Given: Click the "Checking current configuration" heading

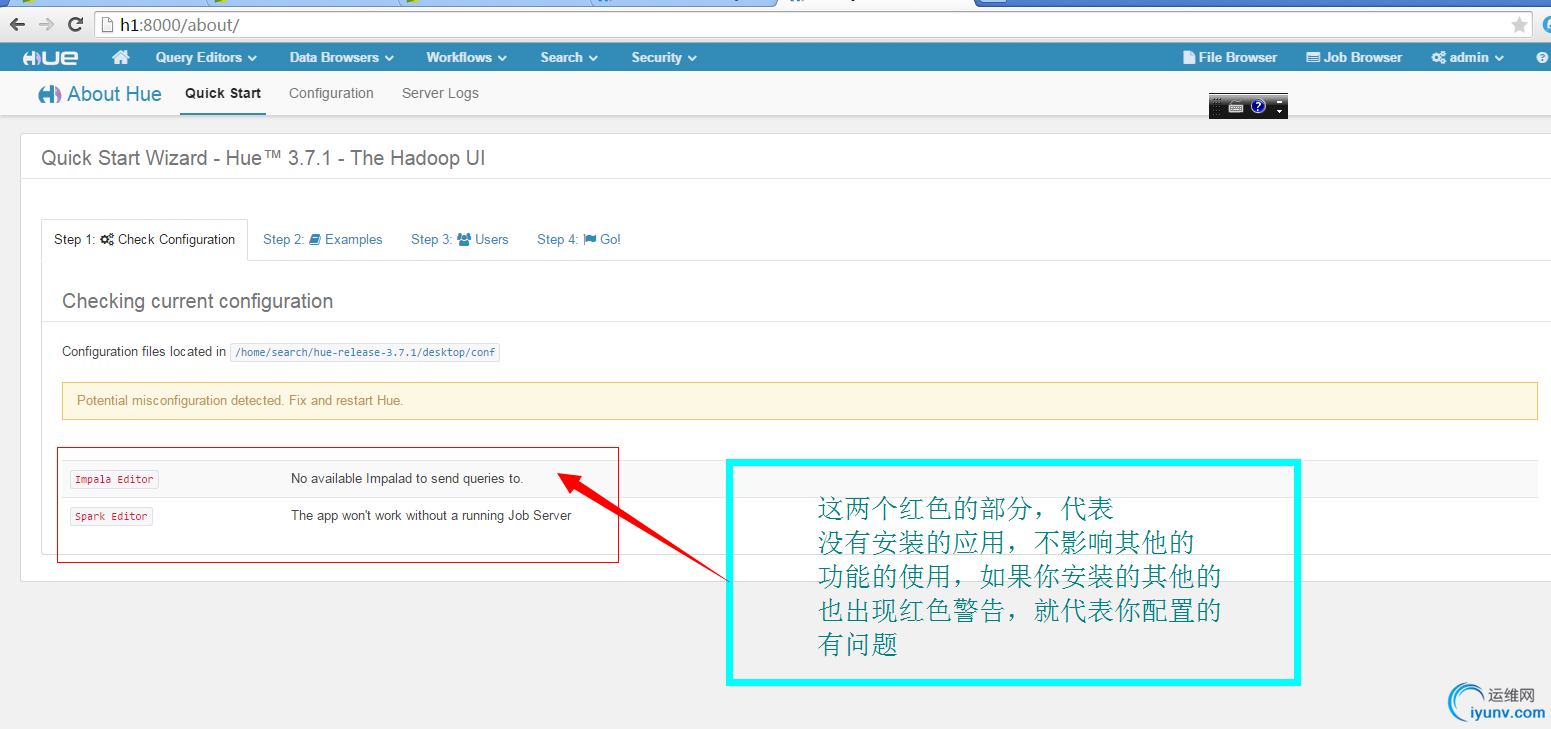Looking at the screenshot, I should [198, 301].
